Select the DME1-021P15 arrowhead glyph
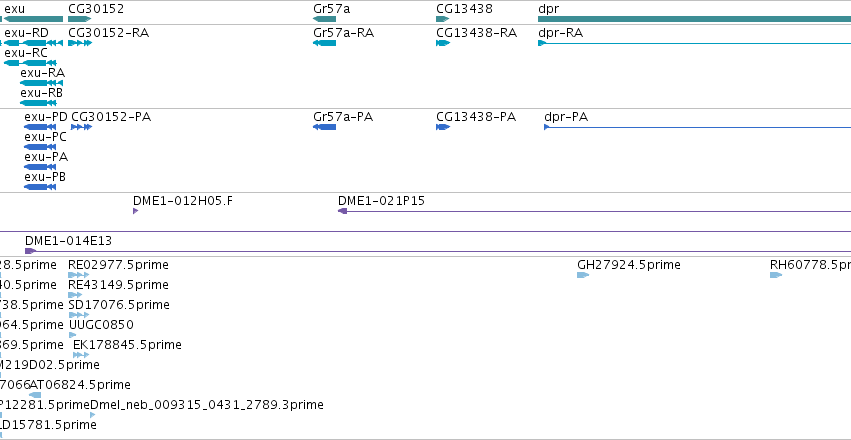This screenshot has height=440, width=851. (x=342, y=211)
